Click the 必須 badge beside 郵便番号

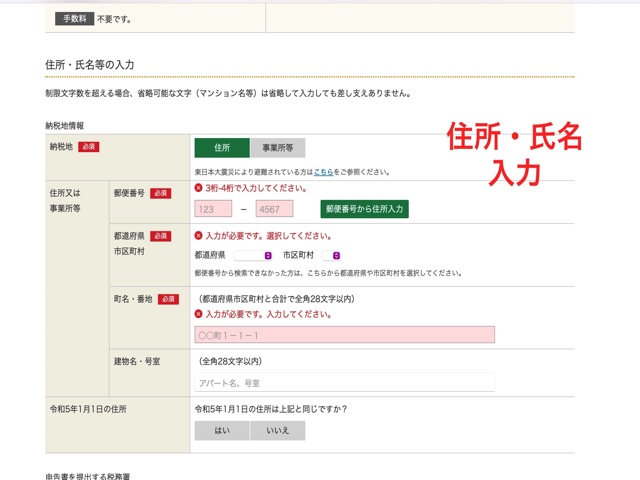(160, 192)
